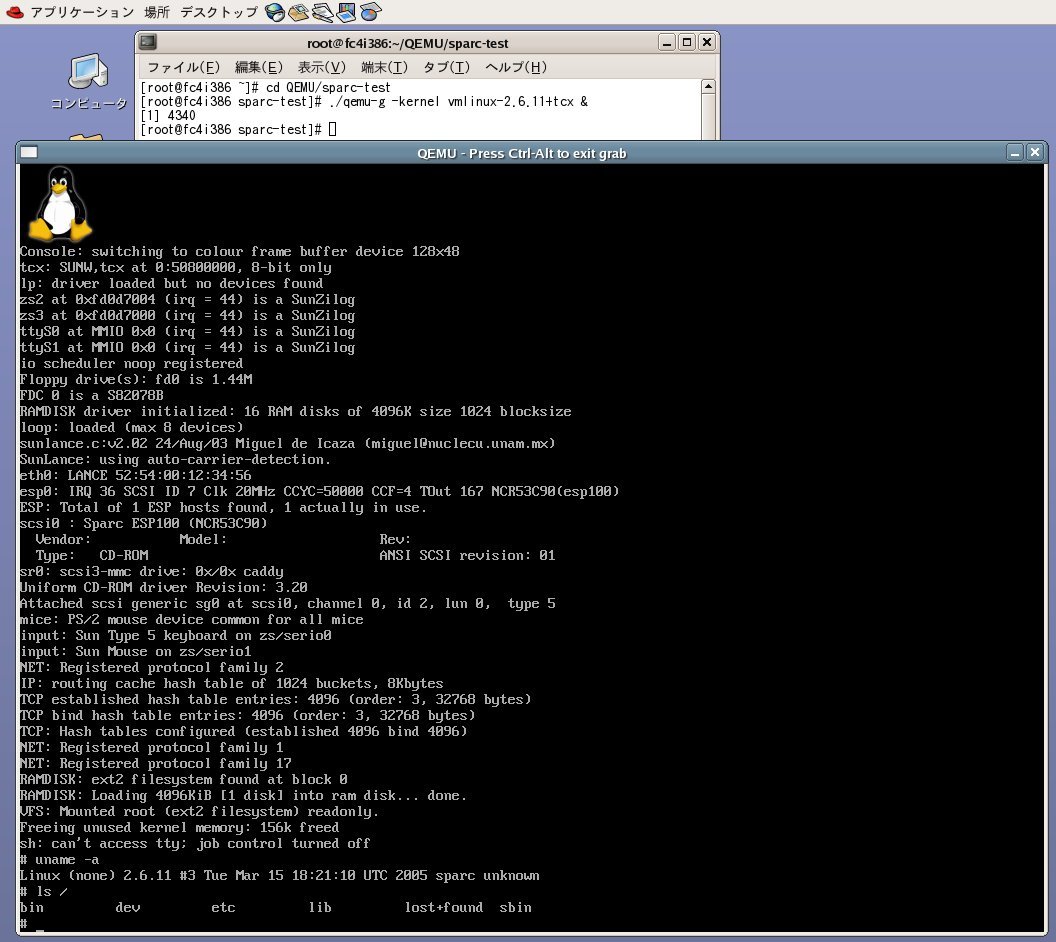The image size is (1056, 942).
Task: Click 'lost+found' in the ls output
Action: pos(443,908)
